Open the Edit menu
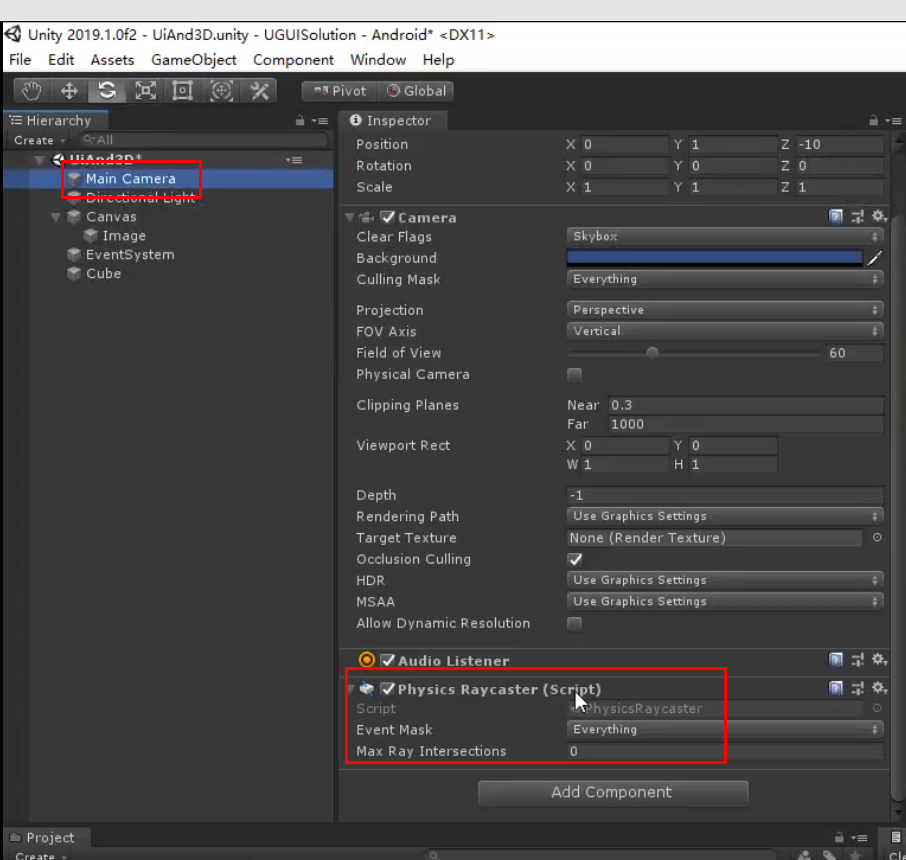Image resolution: width=906 pixels, height=860 pixels. (61, 60)
